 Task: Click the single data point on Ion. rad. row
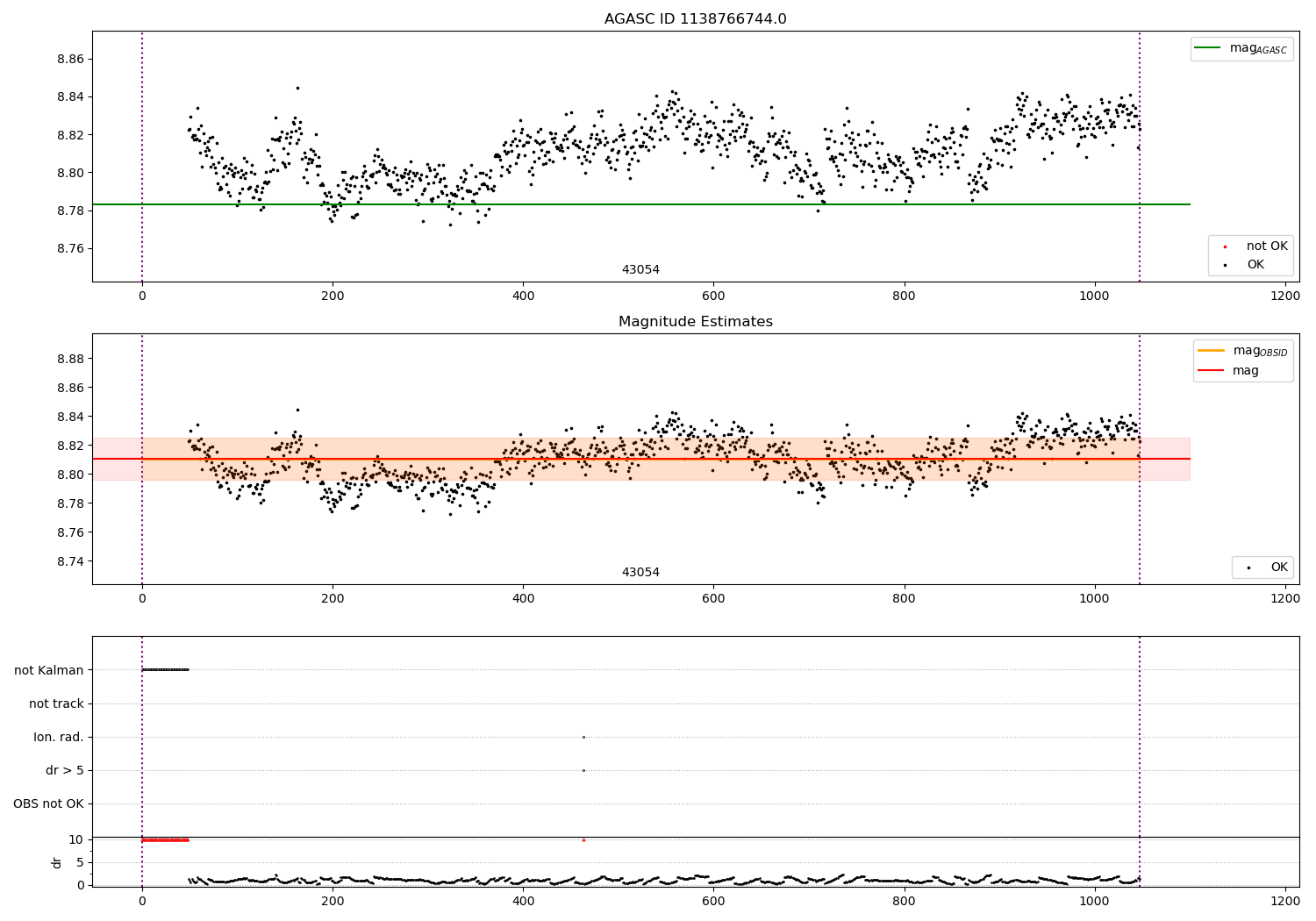click(x=583, y=737)
